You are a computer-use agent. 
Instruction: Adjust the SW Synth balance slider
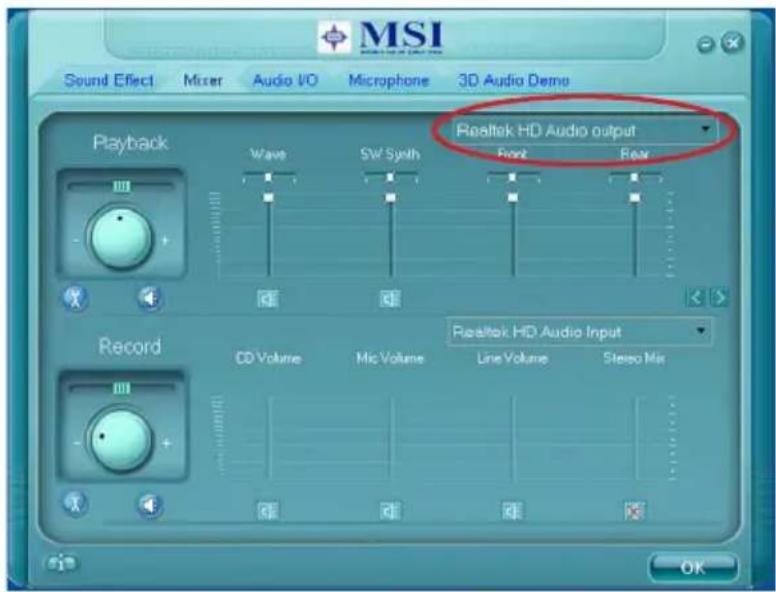point(390,177)
